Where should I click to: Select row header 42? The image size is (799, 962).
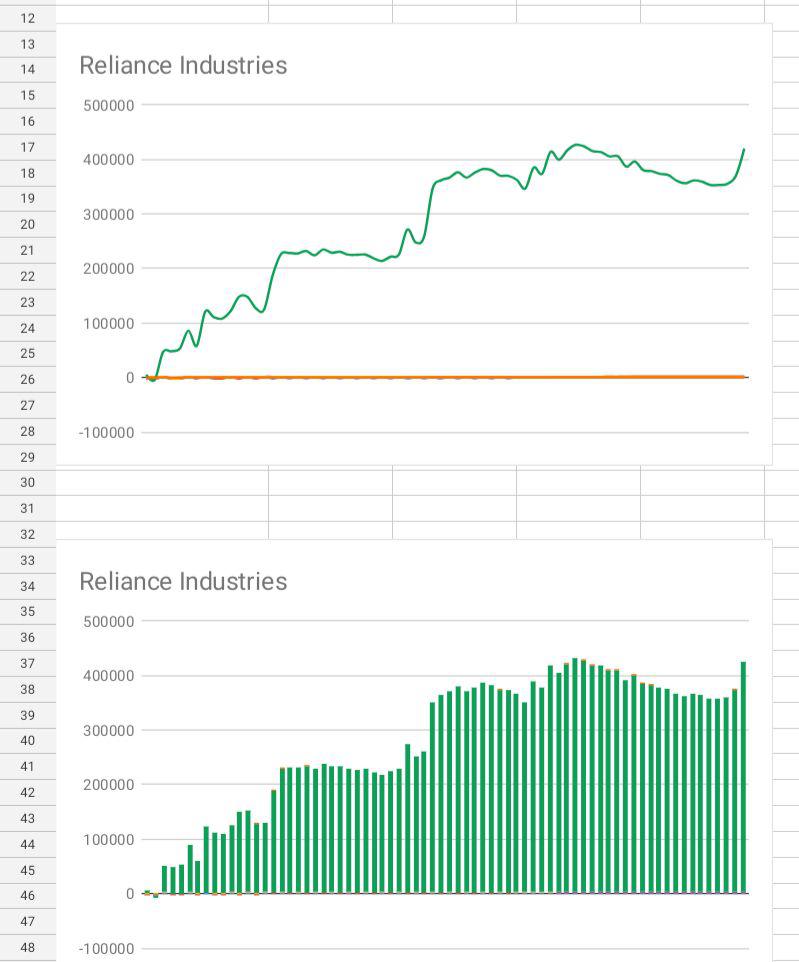click(28, 792)
